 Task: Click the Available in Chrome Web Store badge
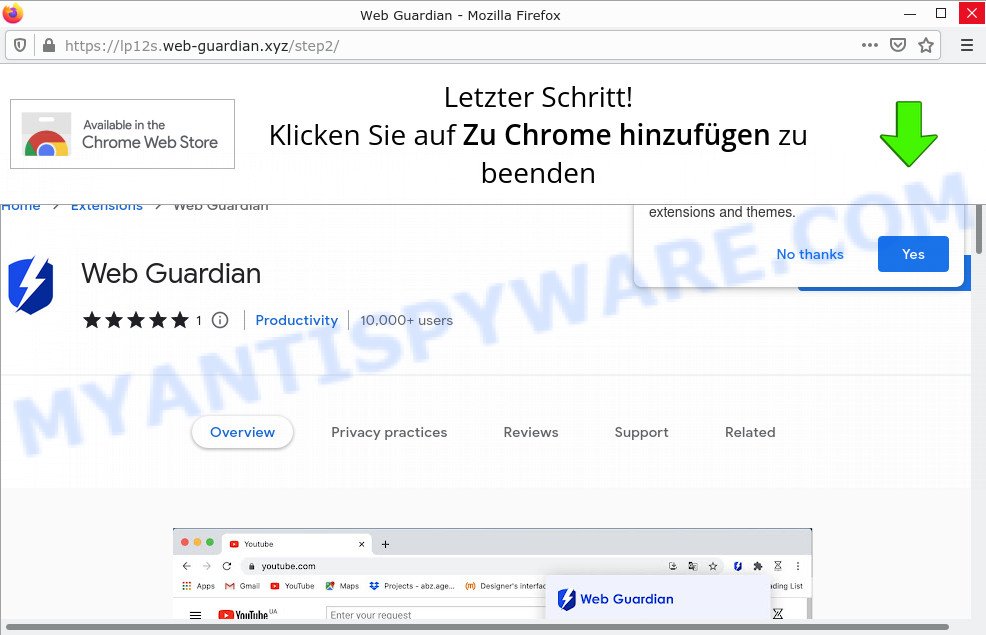[x=123, y=134]
